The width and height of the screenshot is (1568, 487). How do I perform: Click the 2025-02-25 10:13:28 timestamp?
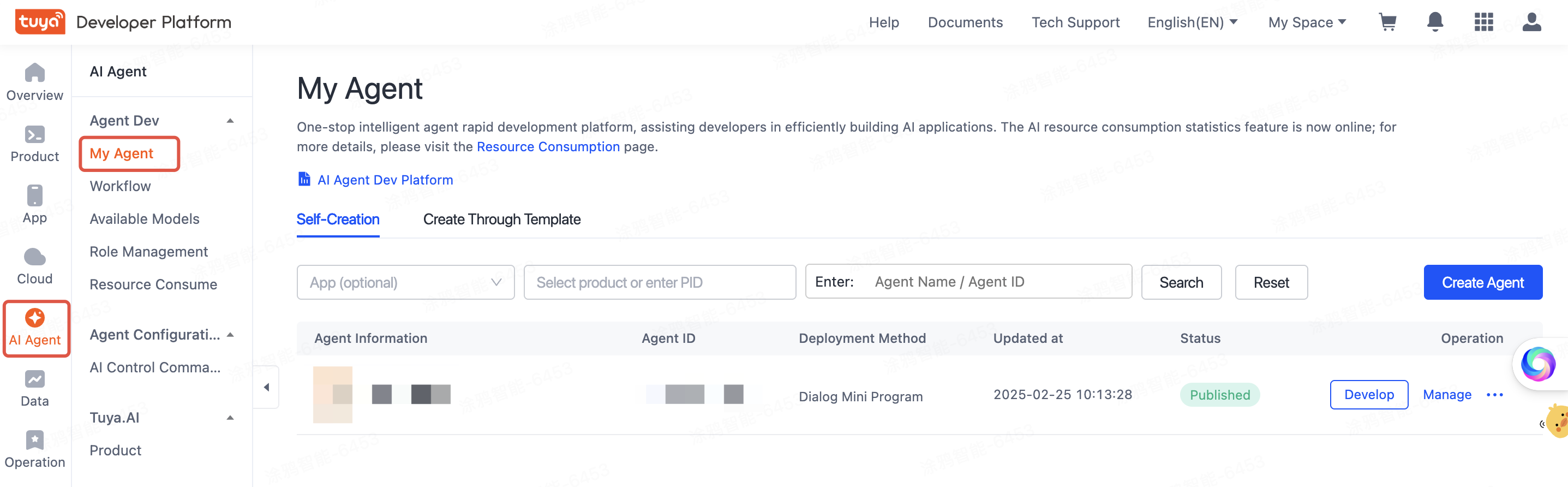point(1062,395)
